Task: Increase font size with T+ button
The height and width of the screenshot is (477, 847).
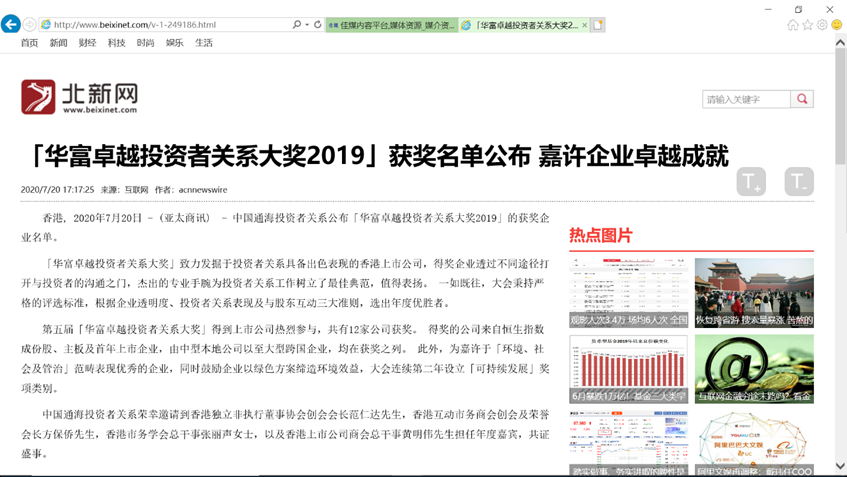Action: point(751,182)
